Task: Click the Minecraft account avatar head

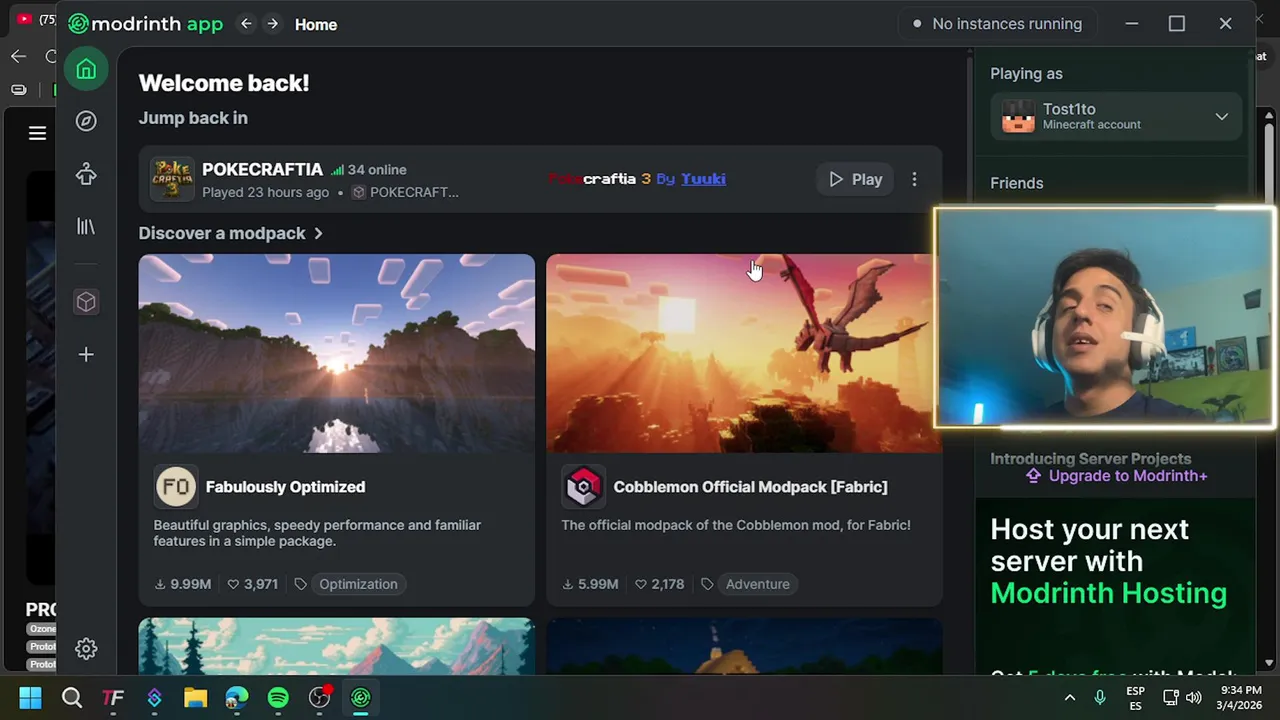Action: (x=1018, y=116)
